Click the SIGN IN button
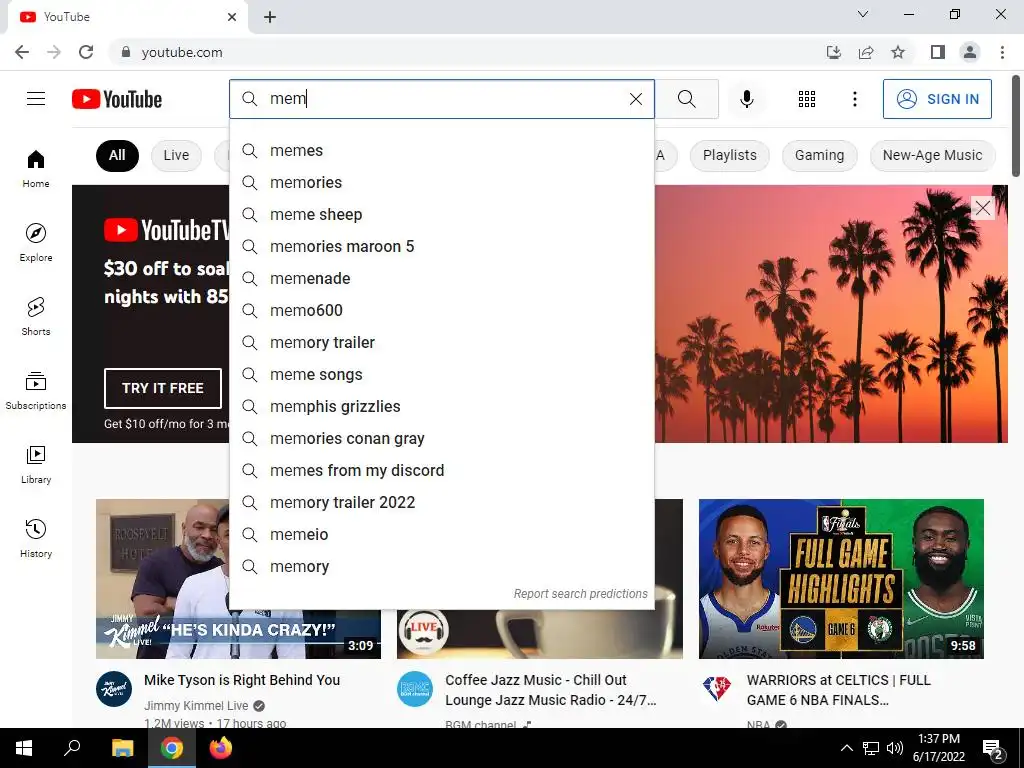The width and height of the screenshot is (1024, 768). (x=937, y=99)
